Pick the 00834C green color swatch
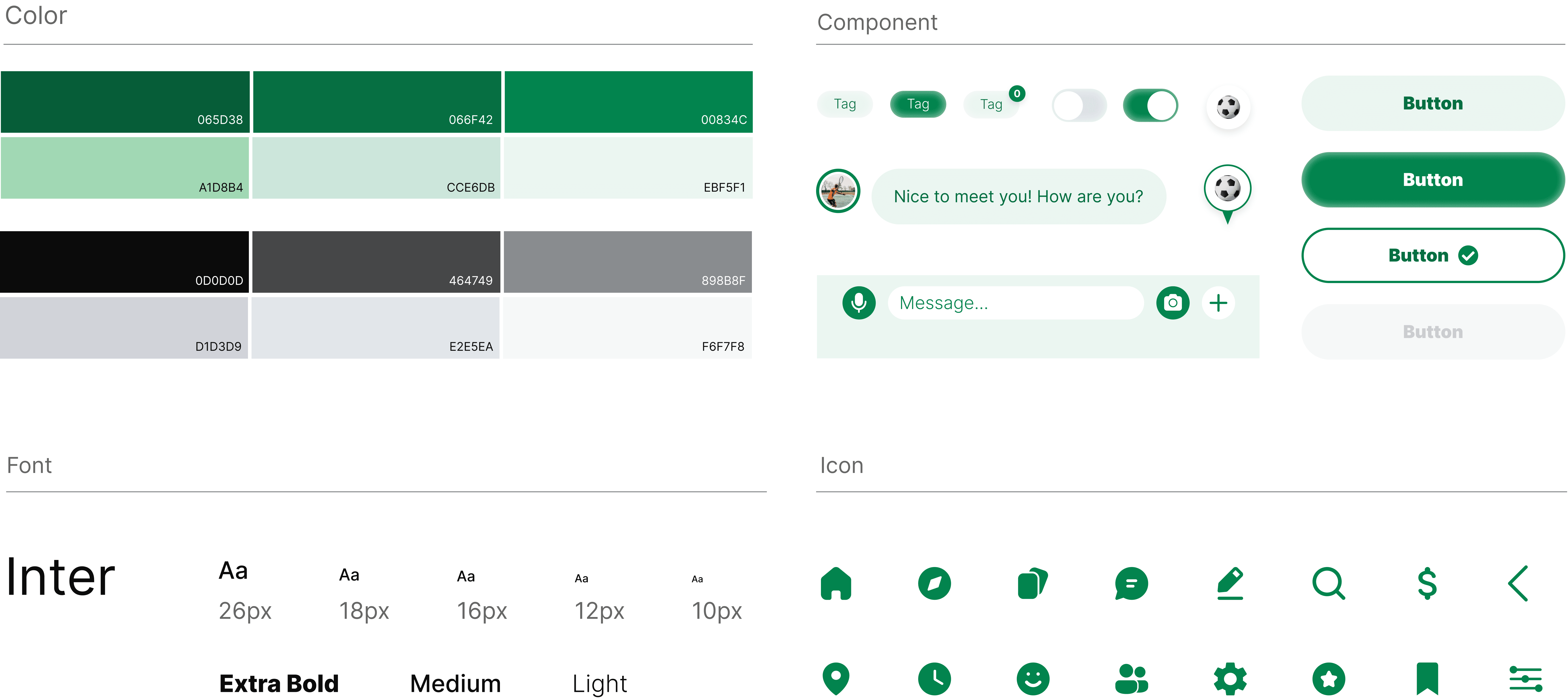This screenshot has height=698, width=1568. 628,102
